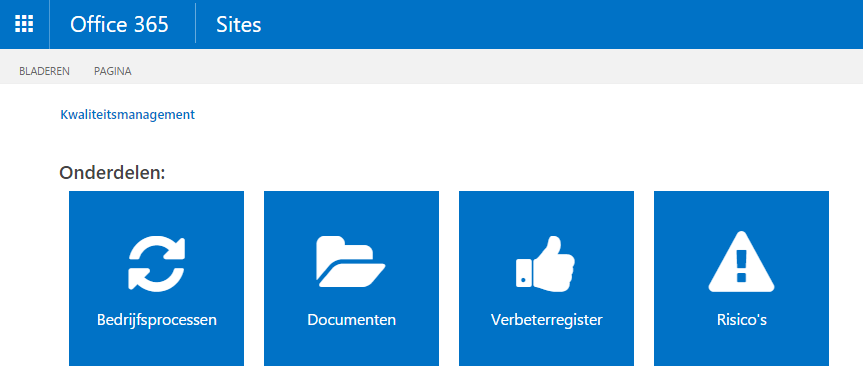
Task: Open the blue Documenten tile
Action: tap(351, 278)
